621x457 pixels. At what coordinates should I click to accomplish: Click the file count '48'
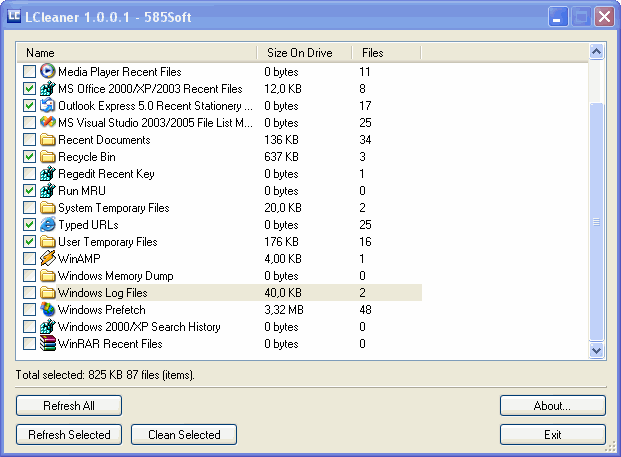click(365, 310)
